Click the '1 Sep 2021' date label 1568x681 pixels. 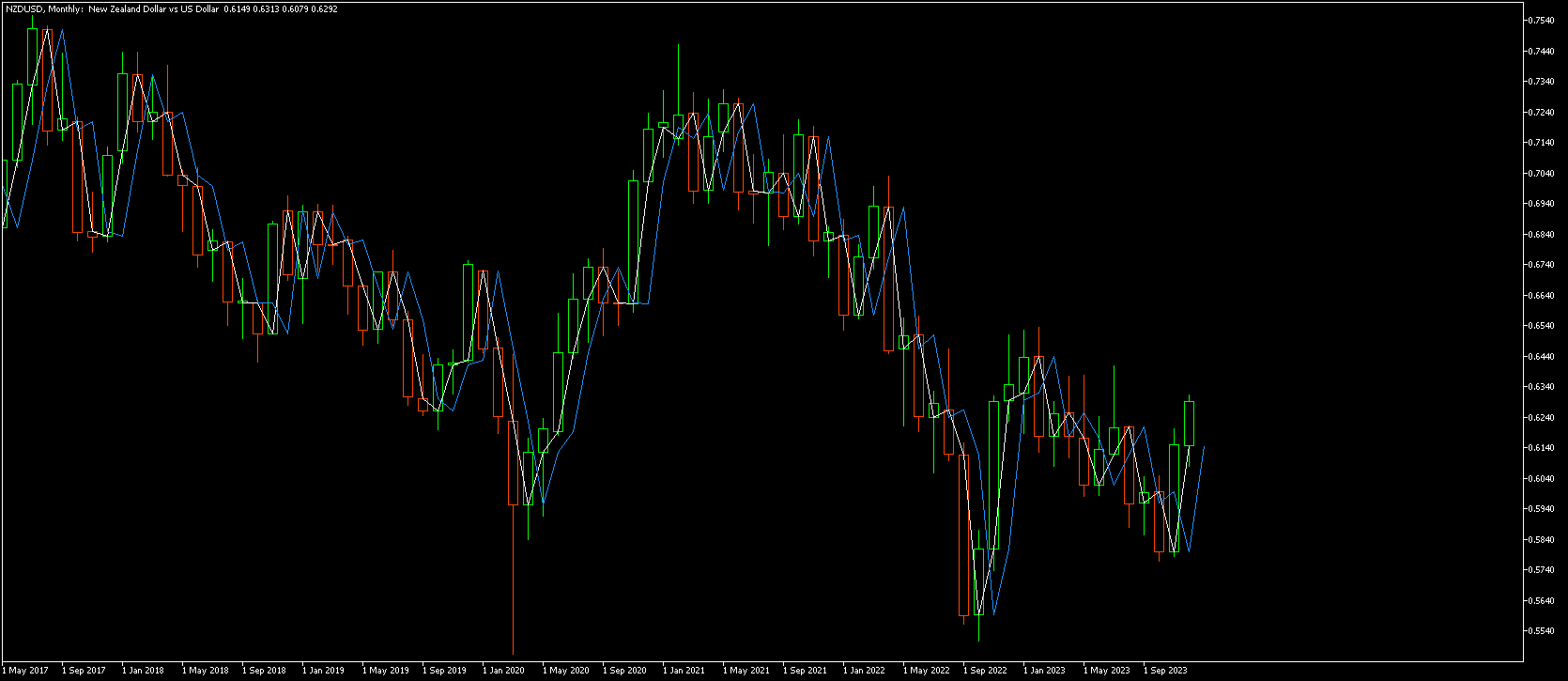[x=806, y=671]
